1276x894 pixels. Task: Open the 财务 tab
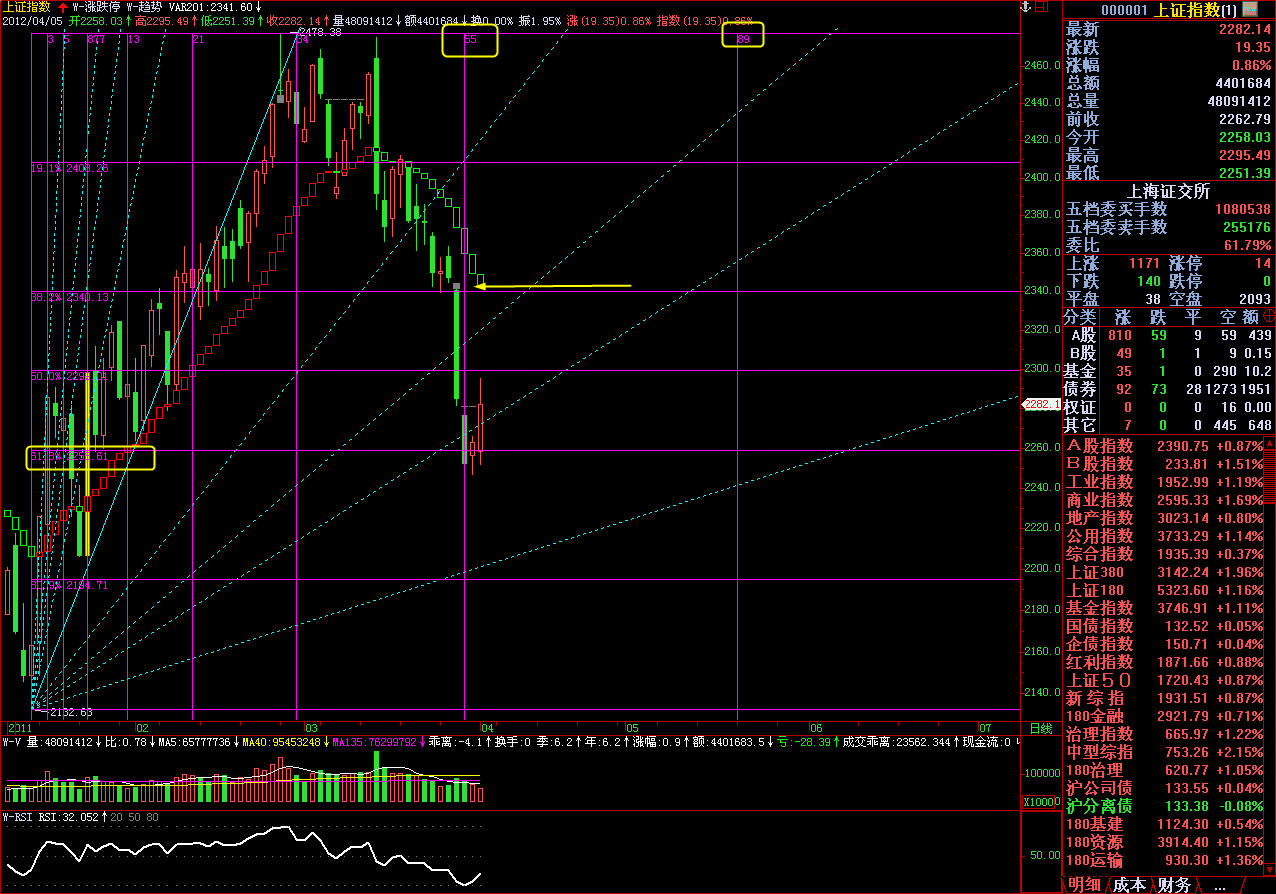(x=1174, y=885)
